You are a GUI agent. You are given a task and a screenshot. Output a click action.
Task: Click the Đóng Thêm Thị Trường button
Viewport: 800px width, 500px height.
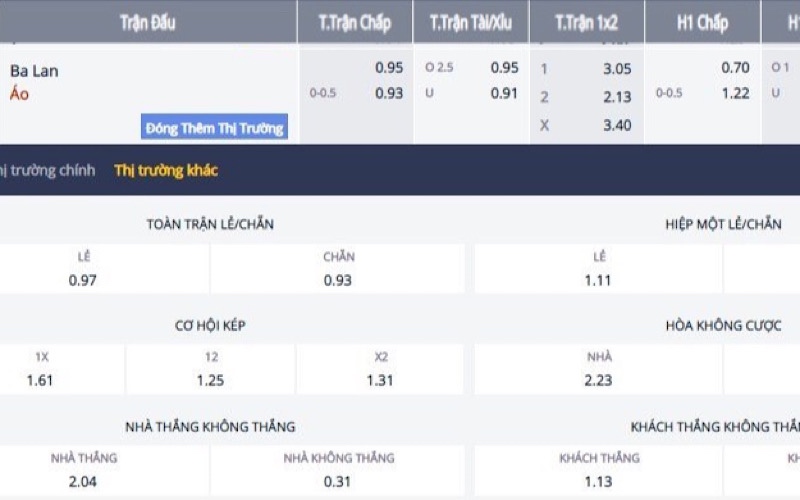(214, 128)
